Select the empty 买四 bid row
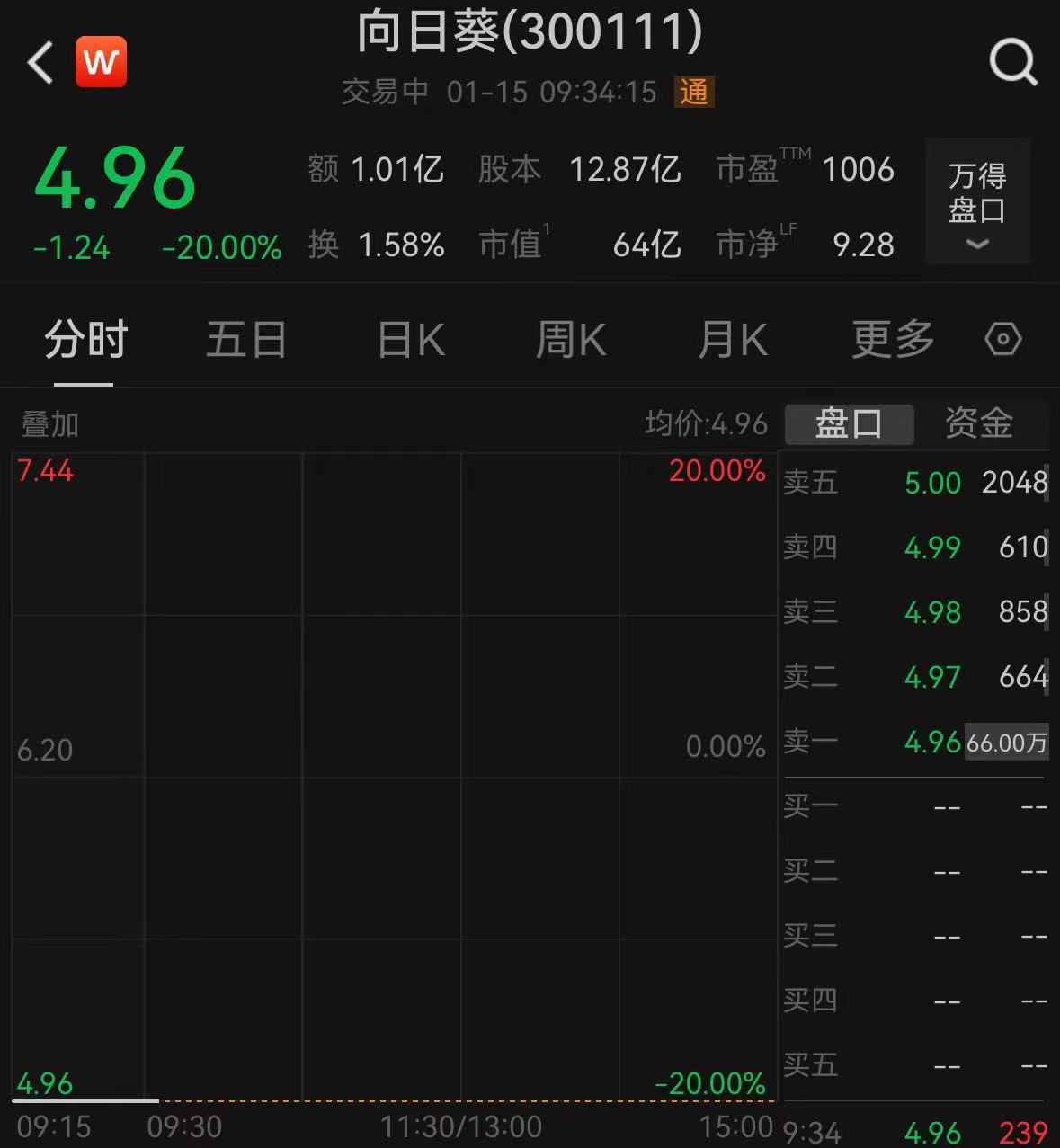The width and height of the screenshot is (1060, 1148). point(915,1001)
